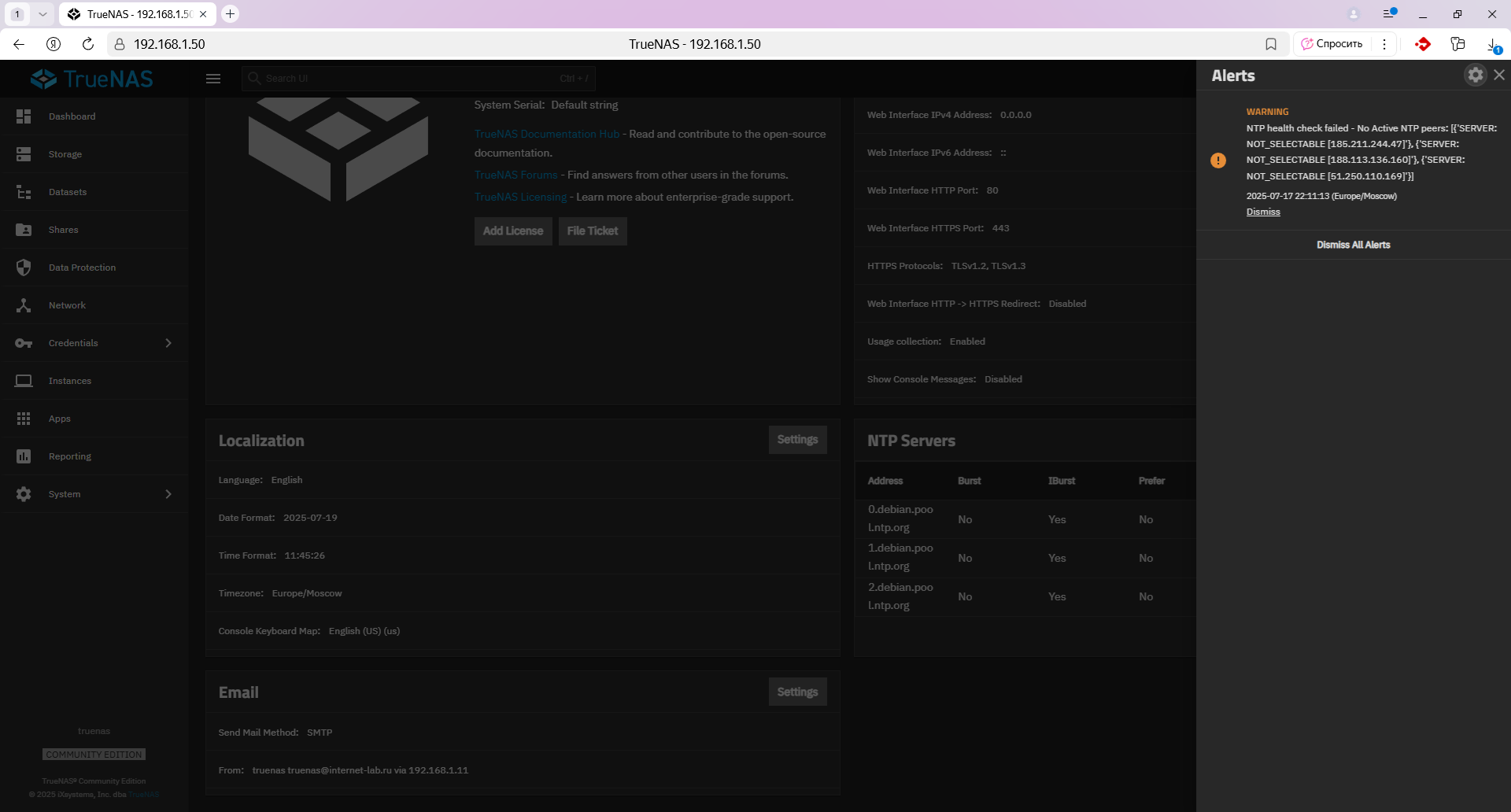1511x812 pixels.
Task: Toggle the sidebar hamburger menu
Action: coord(213,79)
